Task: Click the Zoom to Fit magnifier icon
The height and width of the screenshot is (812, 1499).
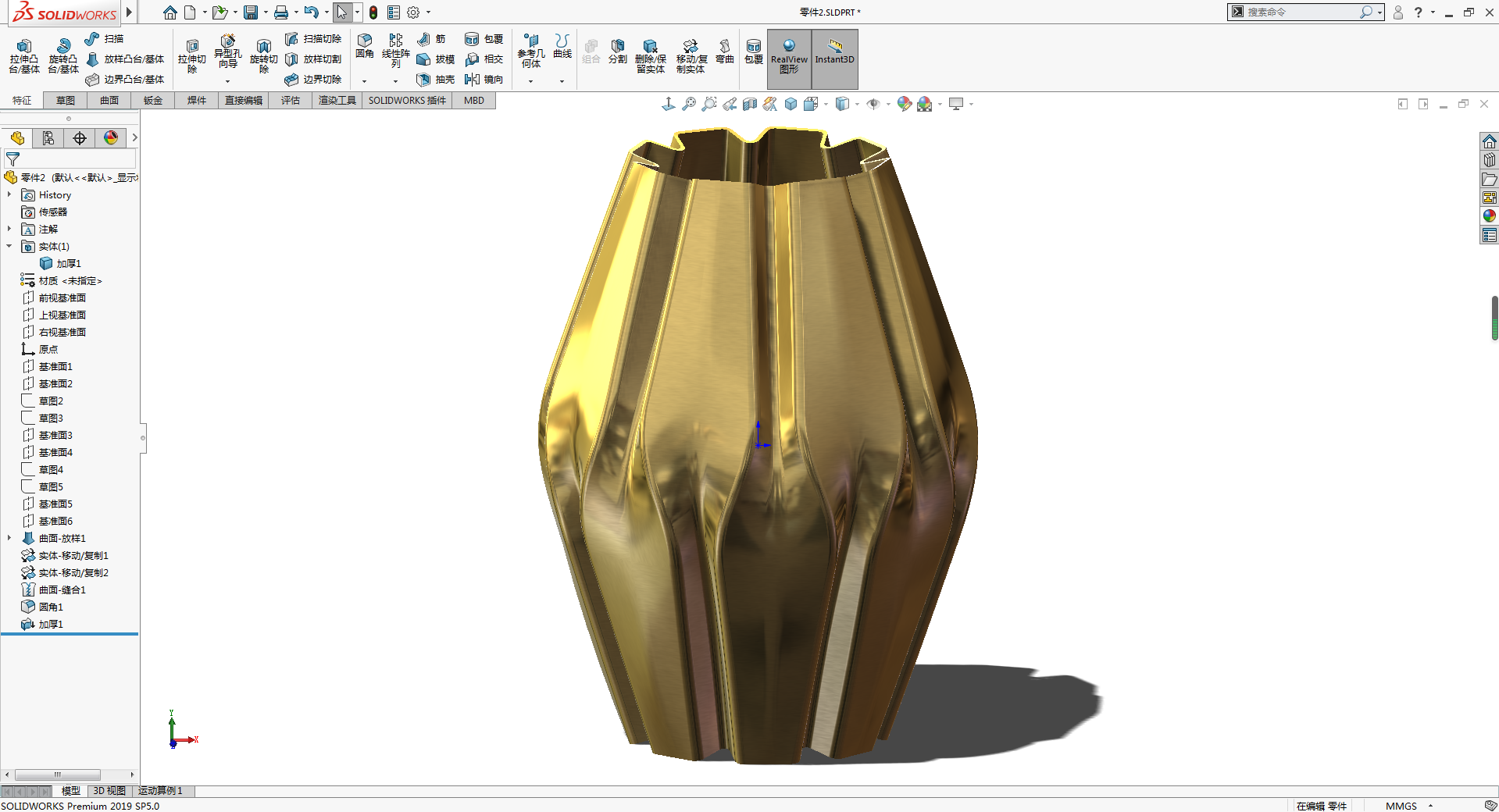Action: tap(689, 104)
